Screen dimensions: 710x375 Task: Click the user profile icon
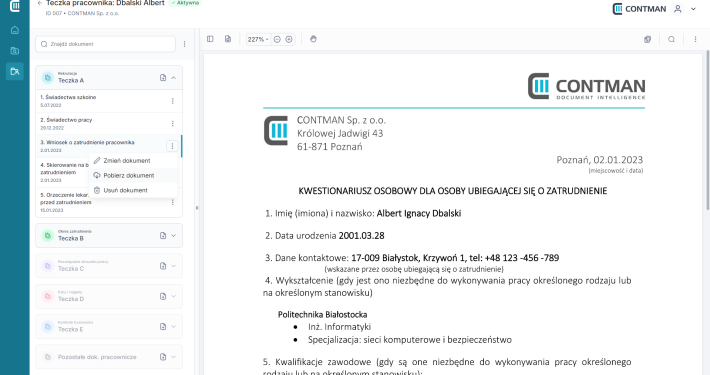tap(677, 9)
